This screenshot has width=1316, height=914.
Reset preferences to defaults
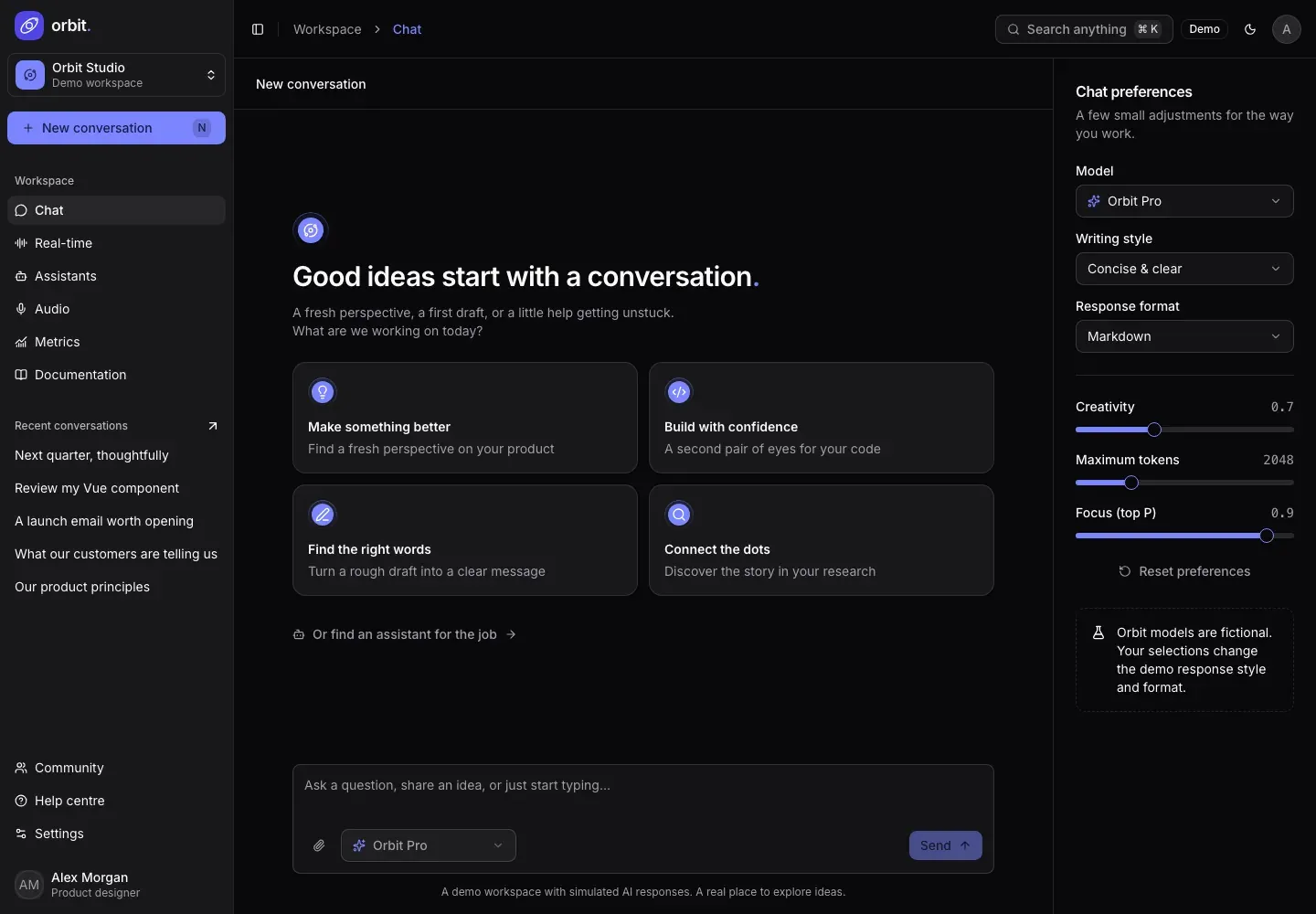1184,571
